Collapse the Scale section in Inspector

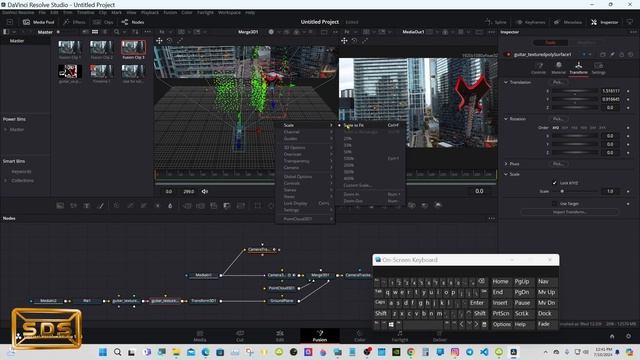pyautogui.click(x=506, y=174)
